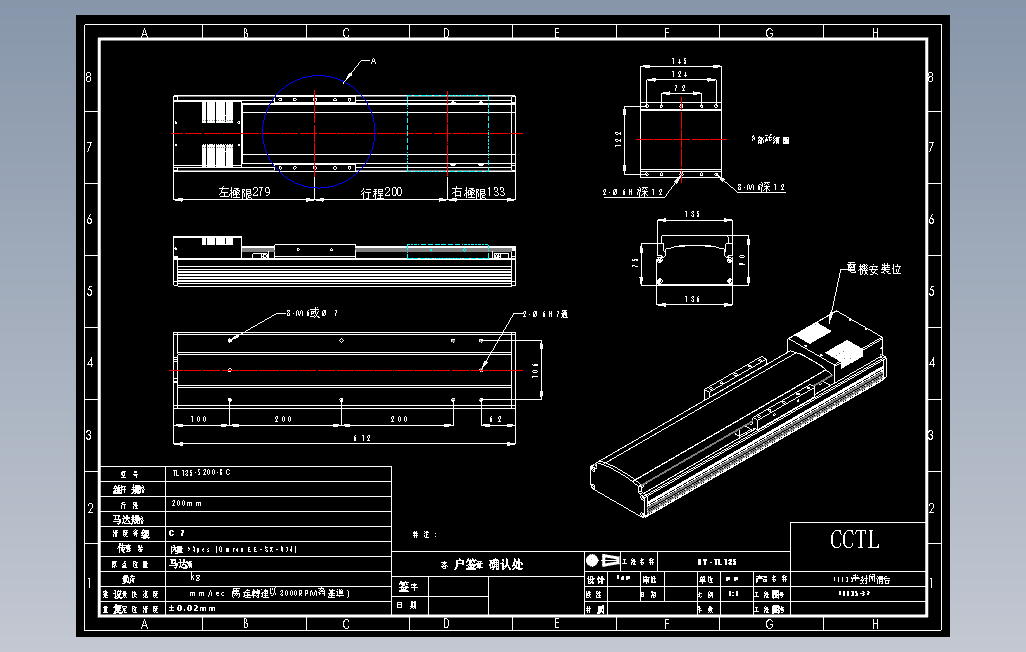Select the 124 width dimension
The height and width of the screenshot is (652, 1026).
click(x=679, y=74)
